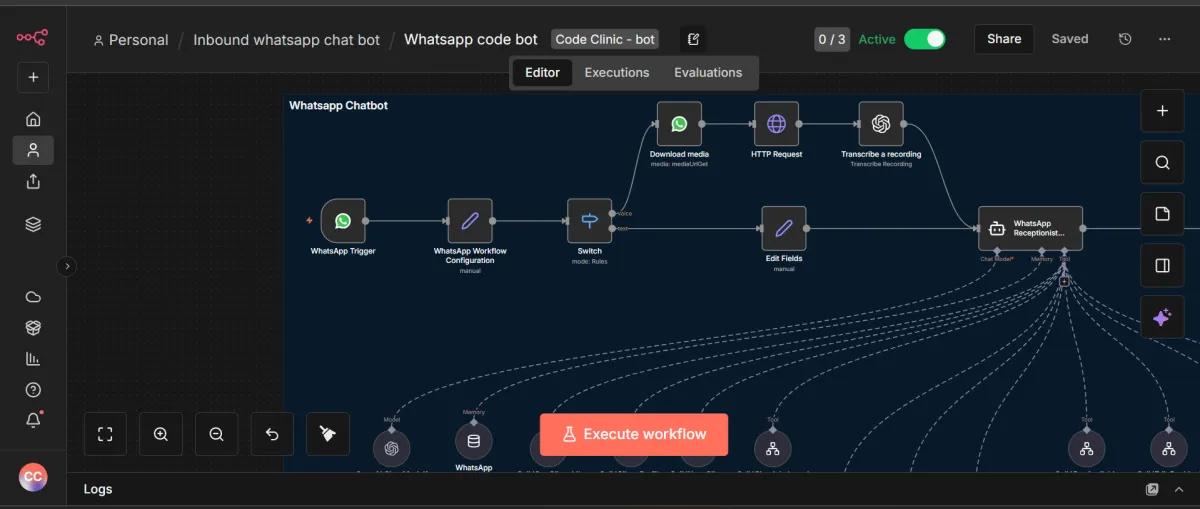Toggle the workflow Active switch off
The image size is (1200, 509).
[924, 39]
